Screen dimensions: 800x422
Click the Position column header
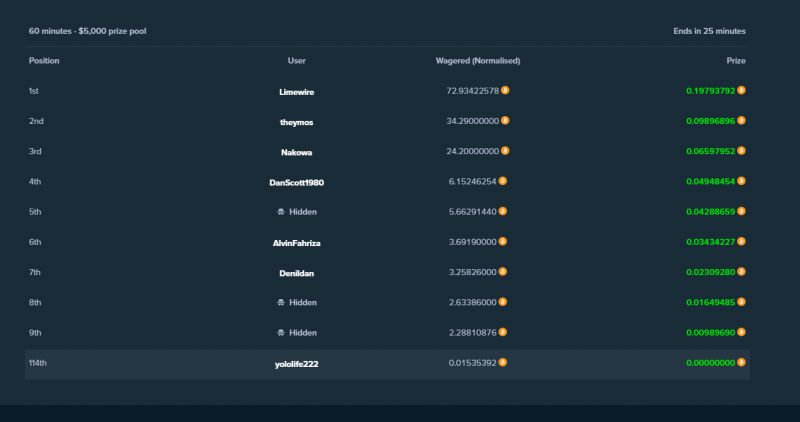click(44, 60)
